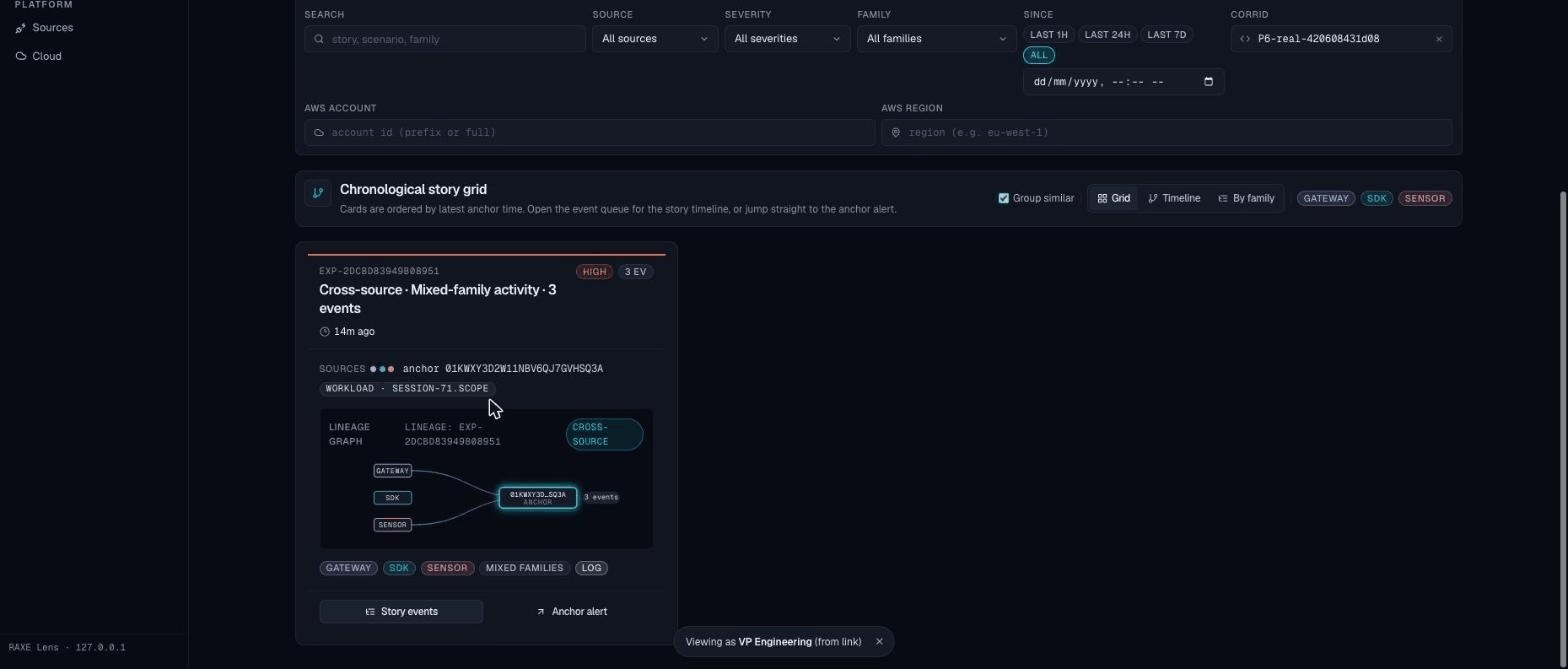Screen dimensions: 1568x669
Task: Click the CORRID input field
Action: pos(1341,39)
